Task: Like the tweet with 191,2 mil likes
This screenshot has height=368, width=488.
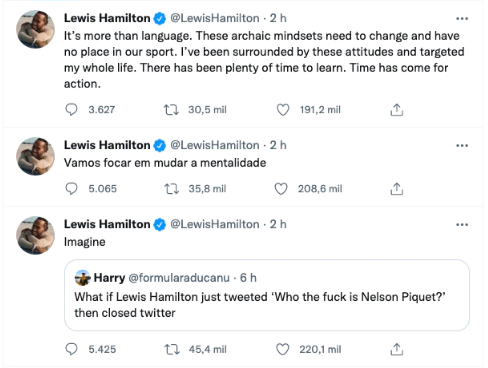Action: coord(283,110)
